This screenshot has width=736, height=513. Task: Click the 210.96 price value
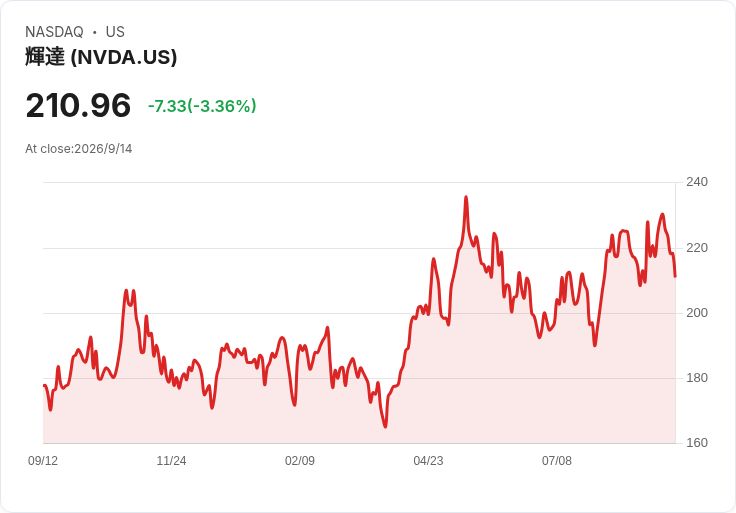click(x=78, y=105)
